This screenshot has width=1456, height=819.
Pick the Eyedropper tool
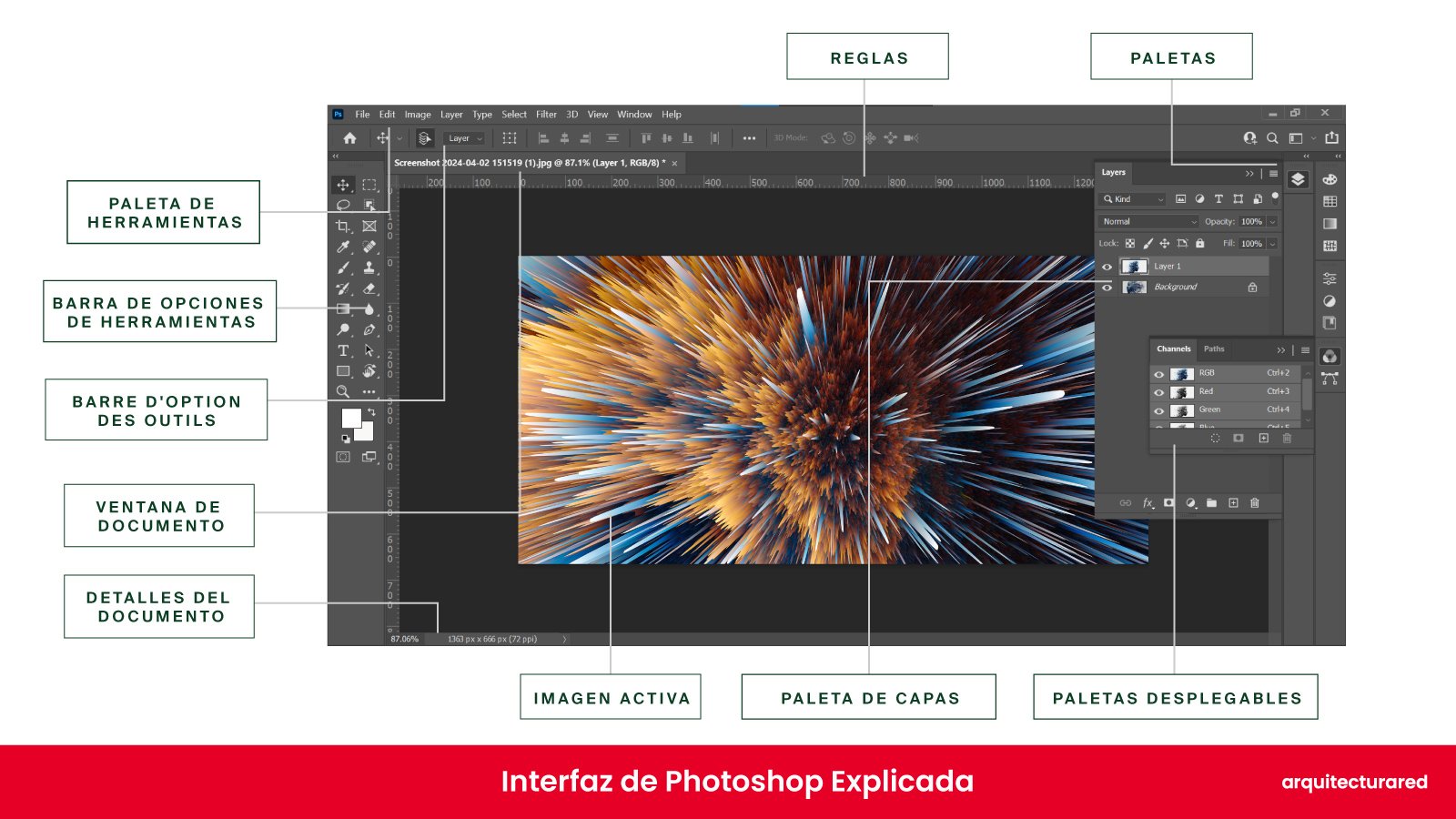(343, 247)
